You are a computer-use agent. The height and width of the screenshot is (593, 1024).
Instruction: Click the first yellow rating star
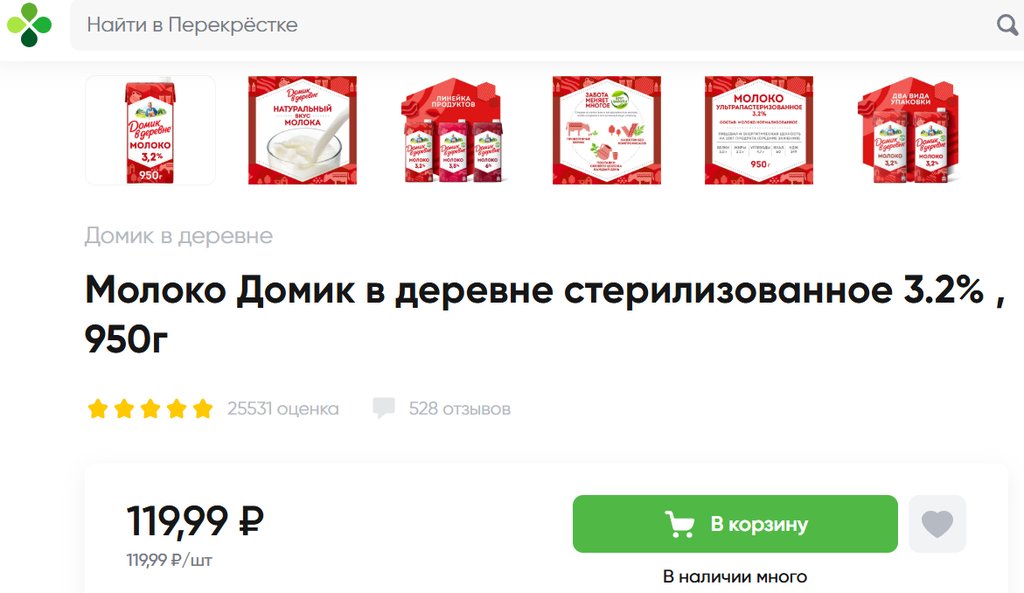pos(98,409)
